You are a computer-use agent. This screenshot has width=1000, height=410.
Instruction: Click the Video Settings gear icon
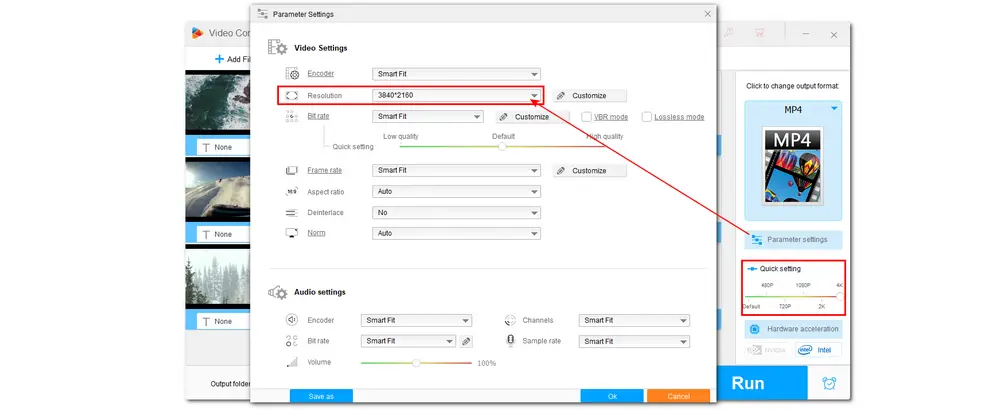tap(277, 48)
